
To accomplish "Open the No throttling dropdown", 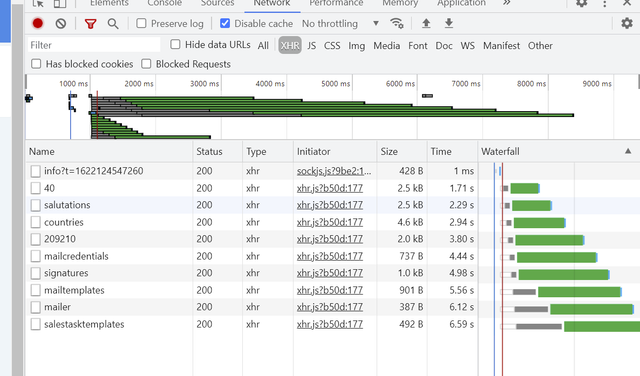I will coord(340,24).
